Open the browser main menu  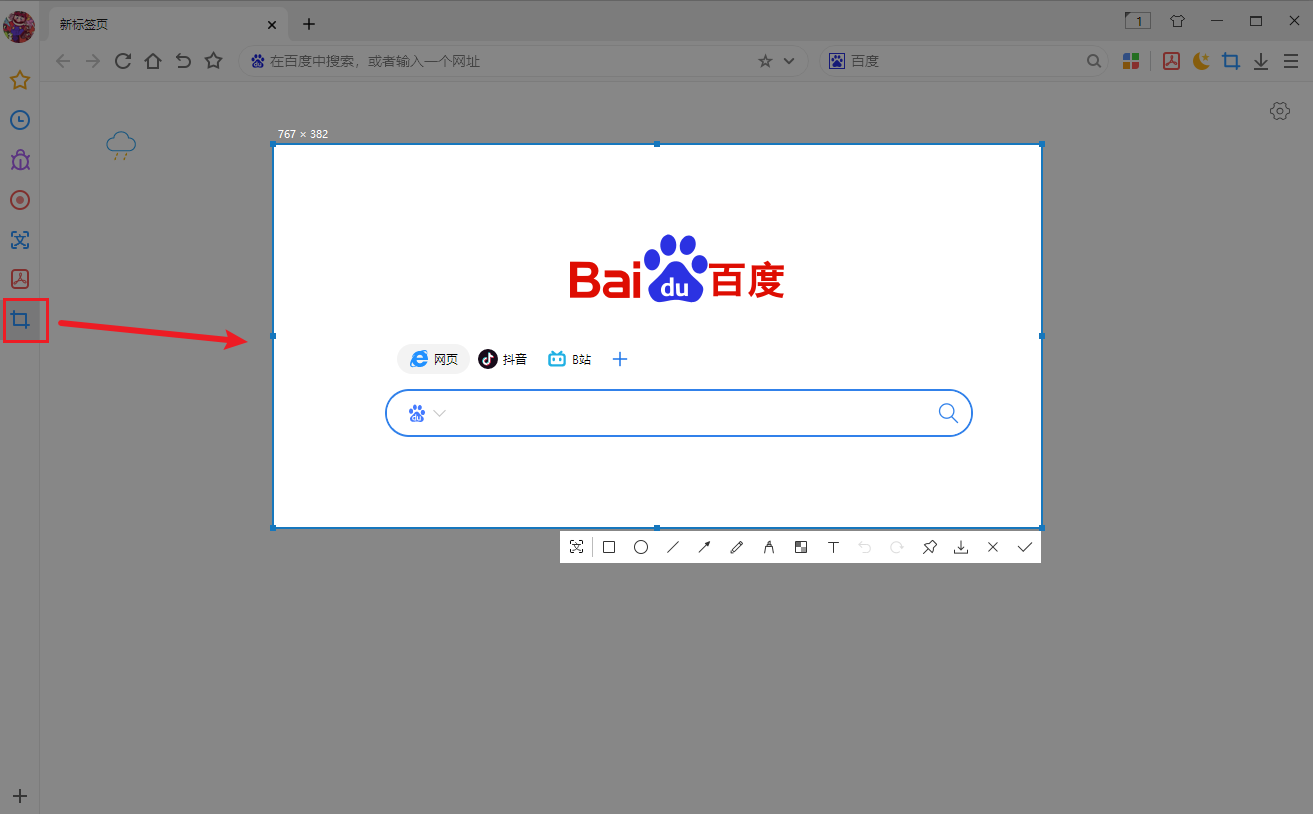1291,61
